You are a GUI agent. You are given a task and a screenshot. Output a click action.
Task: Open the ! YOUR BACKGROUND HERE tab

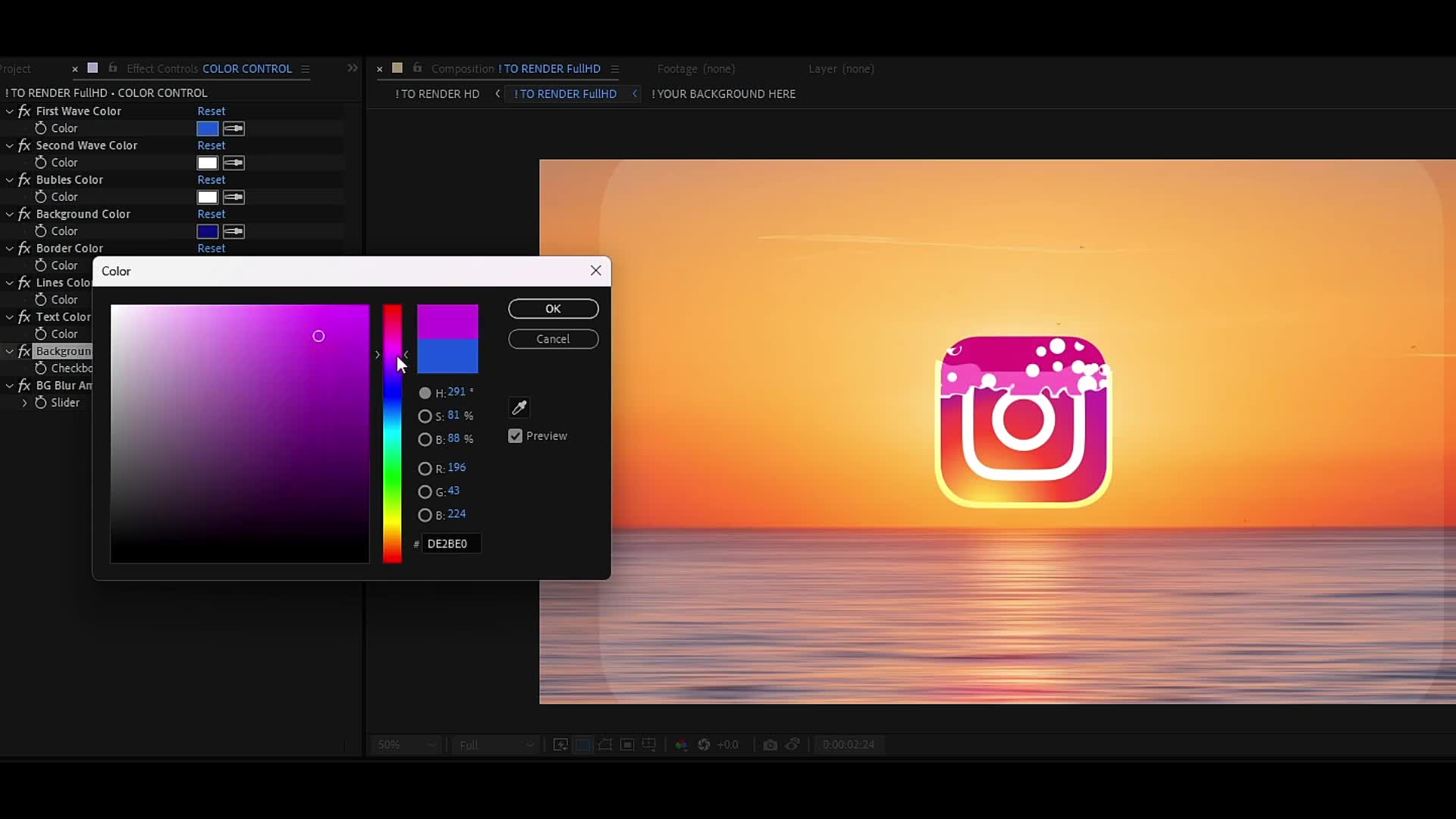point(723,94)
